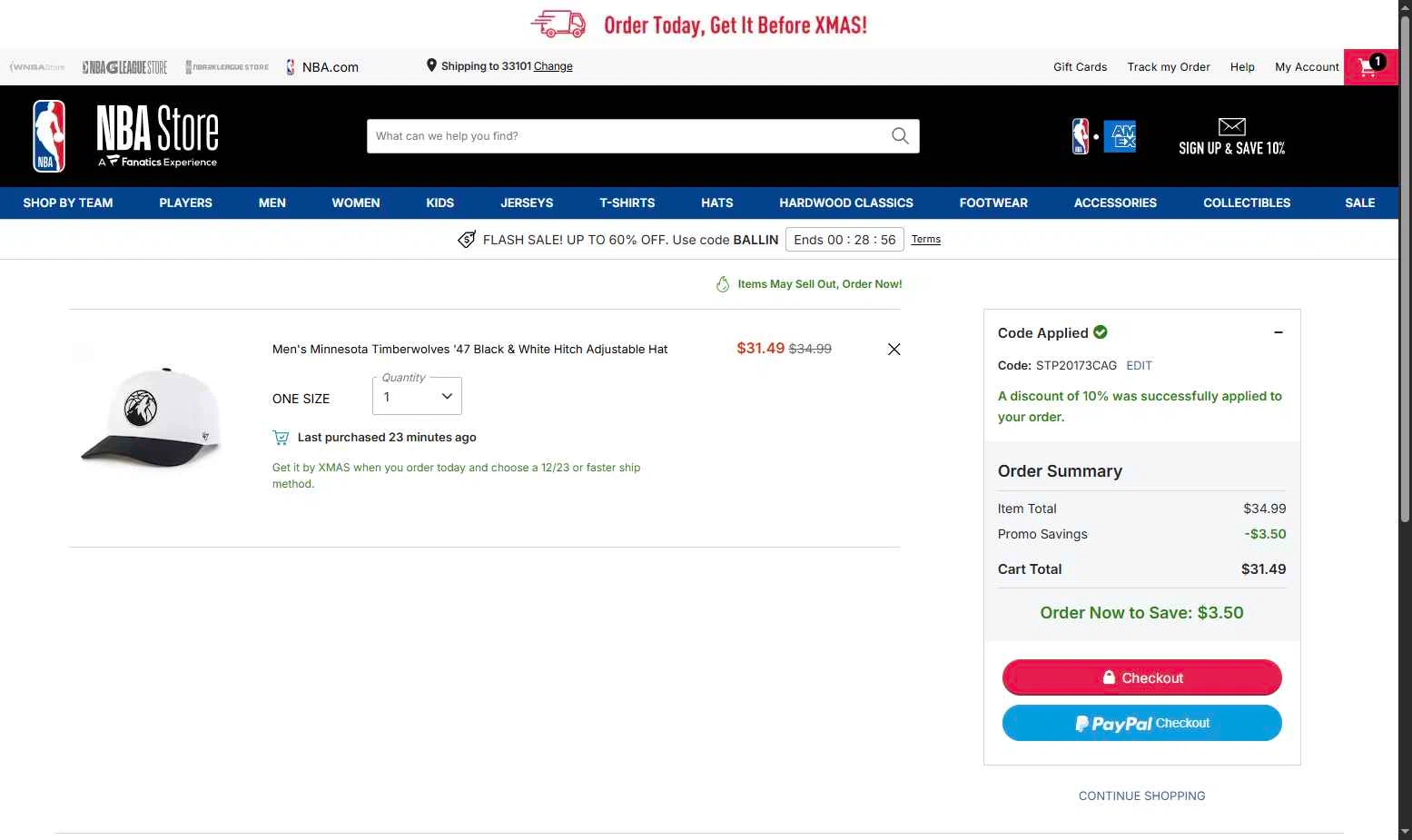Open Hardwood Classics menu

846,203
